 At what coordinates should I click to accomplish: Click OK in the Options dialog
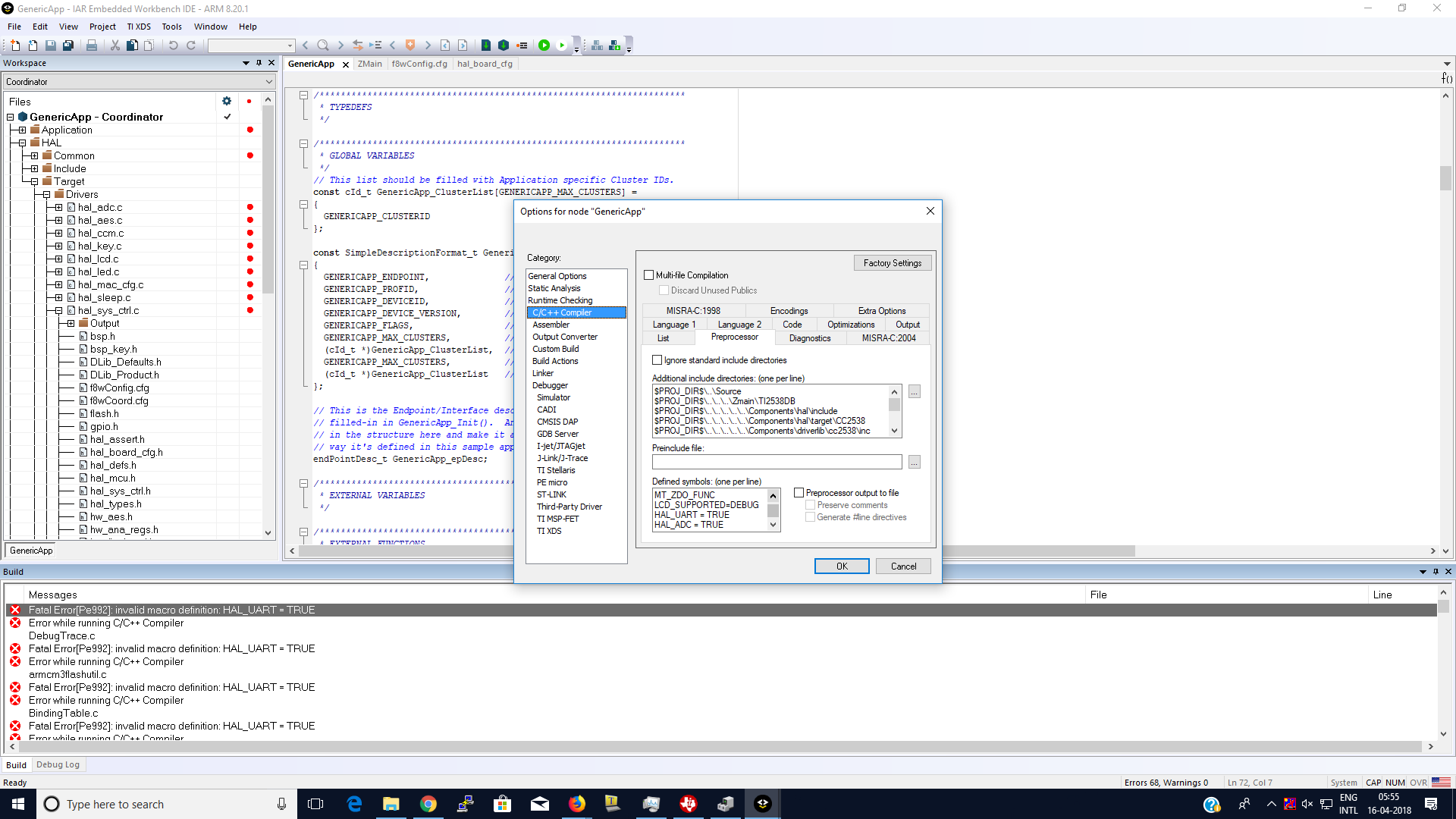pyautogui.click(x=841, y=566)
